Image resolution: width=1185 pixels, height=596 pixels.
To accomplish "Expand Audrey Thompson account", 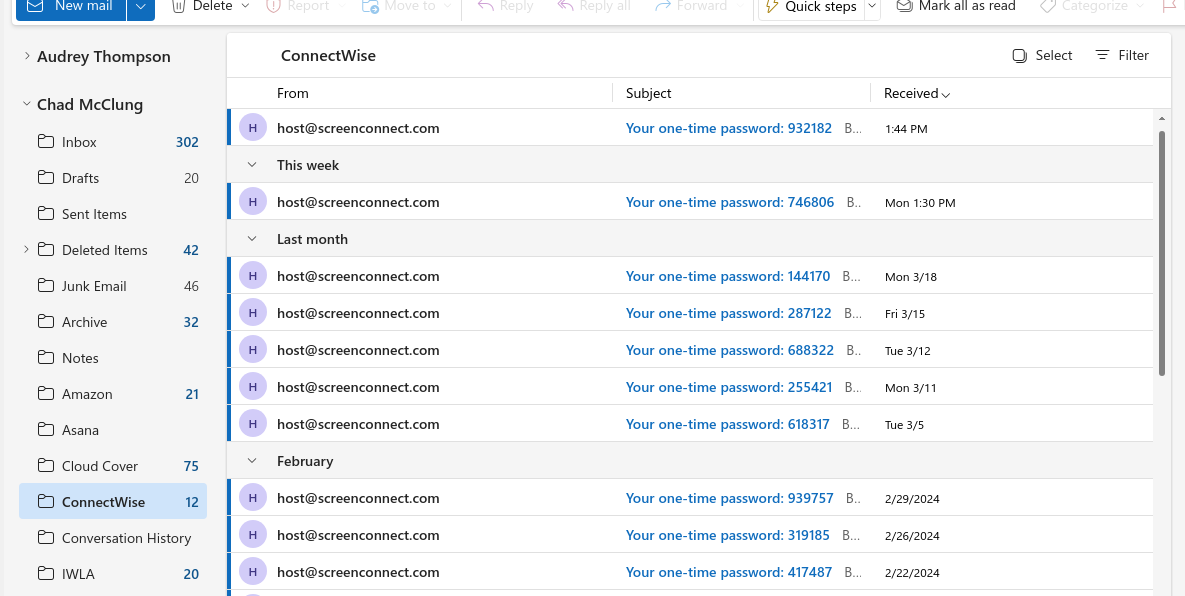I will coord(27,56).
